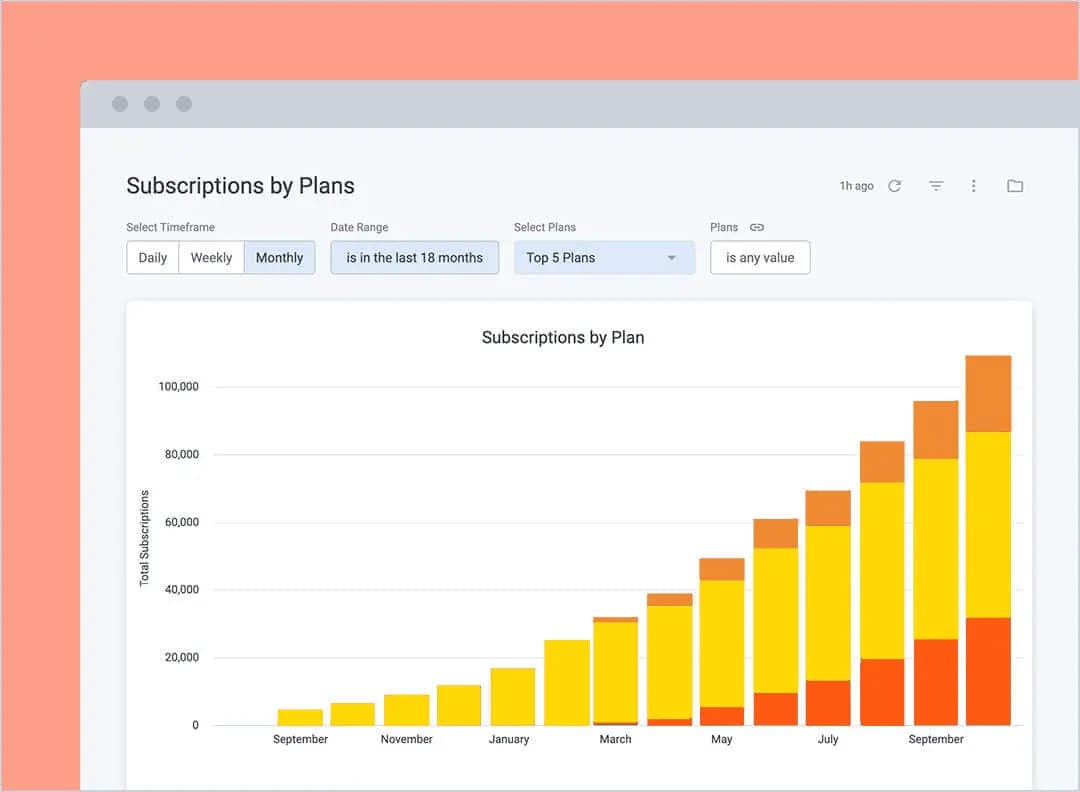The height and width of the screenshot is (792, 1080).
Task: Select the Weekly timeframe
Action: [211, 257]
